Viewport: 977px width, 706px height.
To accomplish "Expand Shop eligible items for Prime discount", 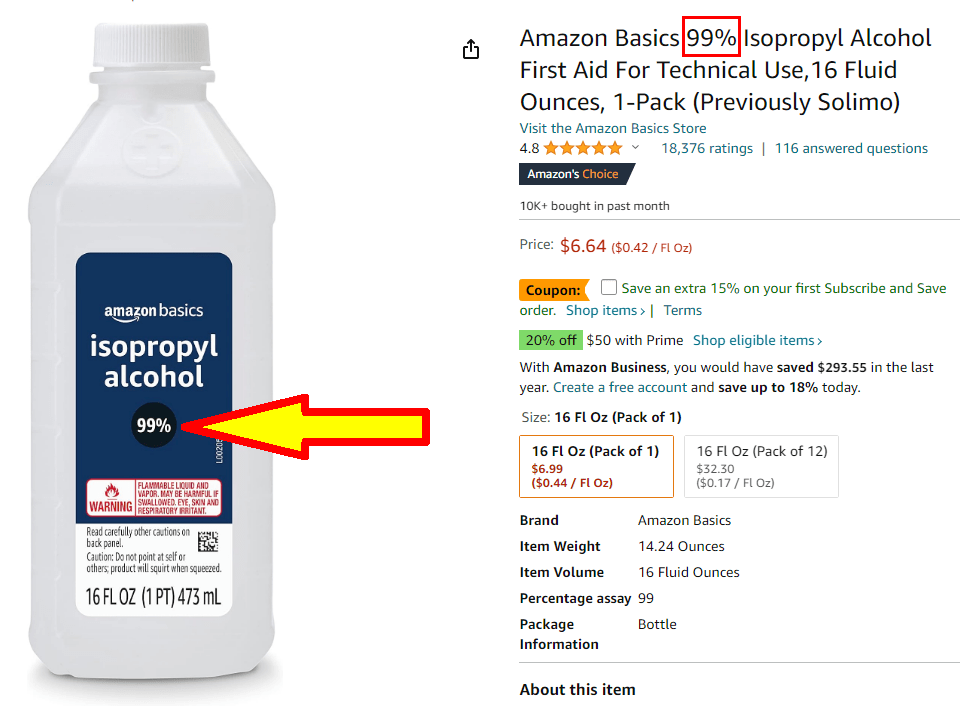I will pyautogui.click(x=758, y=340).
